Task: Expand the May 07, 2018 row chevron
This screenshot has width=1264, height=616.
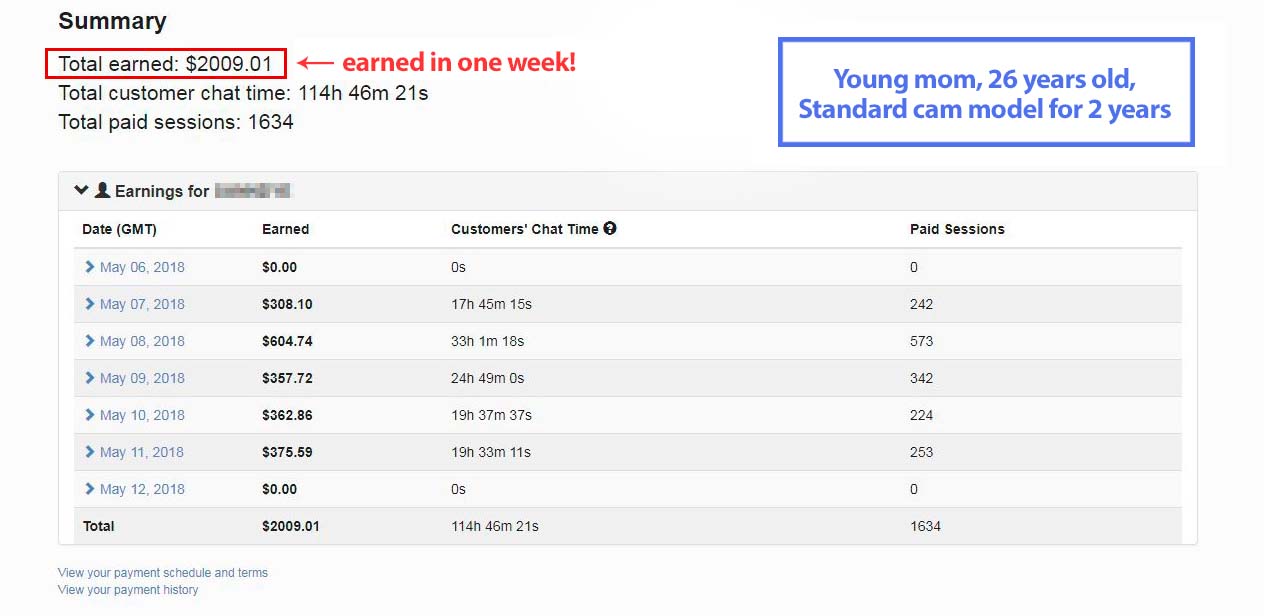Action: pos(90,304)
